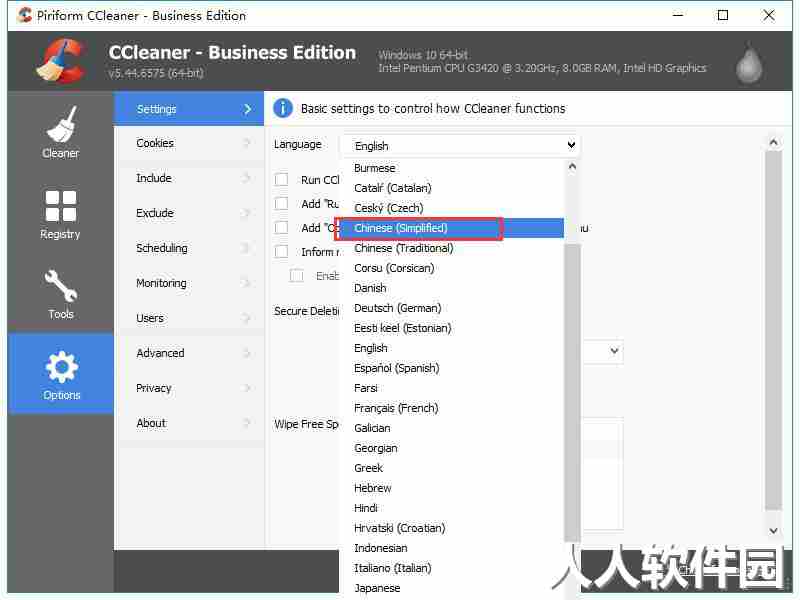Choose Danish language option
Screen dimensions: 800x600
click(x=452, y=288)
